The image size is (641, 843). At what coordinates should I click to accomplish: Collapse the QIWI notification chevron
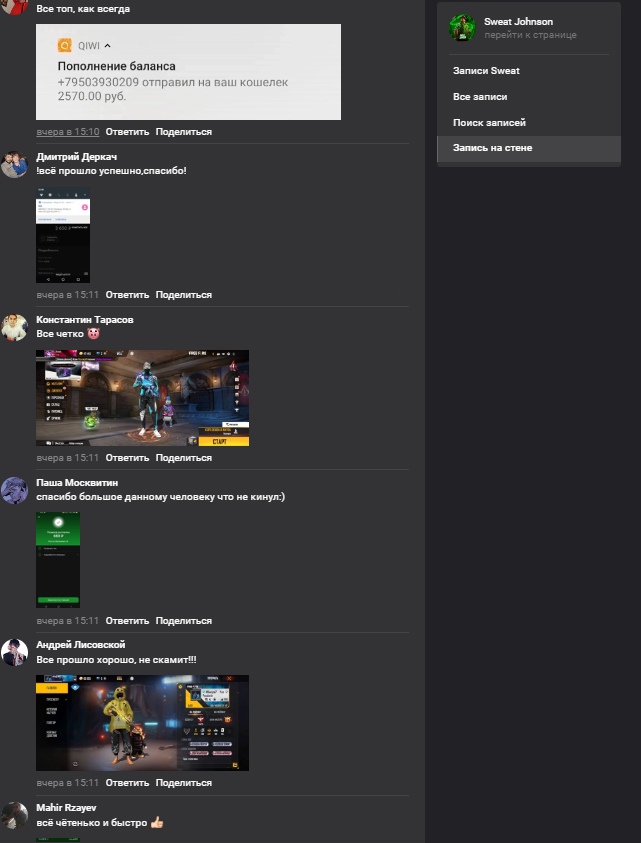[x=108, y=45]
